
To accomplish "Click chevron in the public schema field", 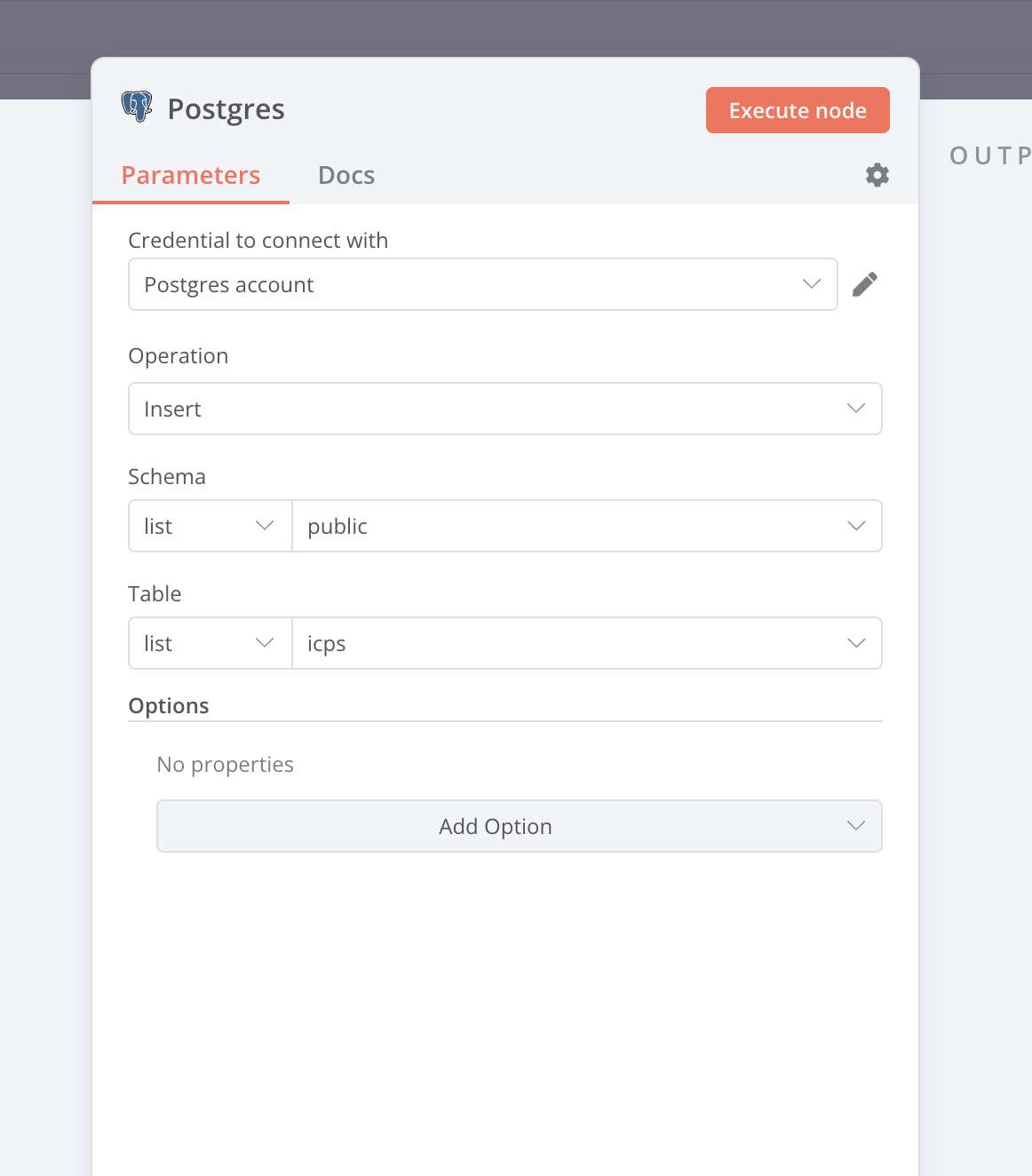I will pyautogui.click(x=855, y=526).
